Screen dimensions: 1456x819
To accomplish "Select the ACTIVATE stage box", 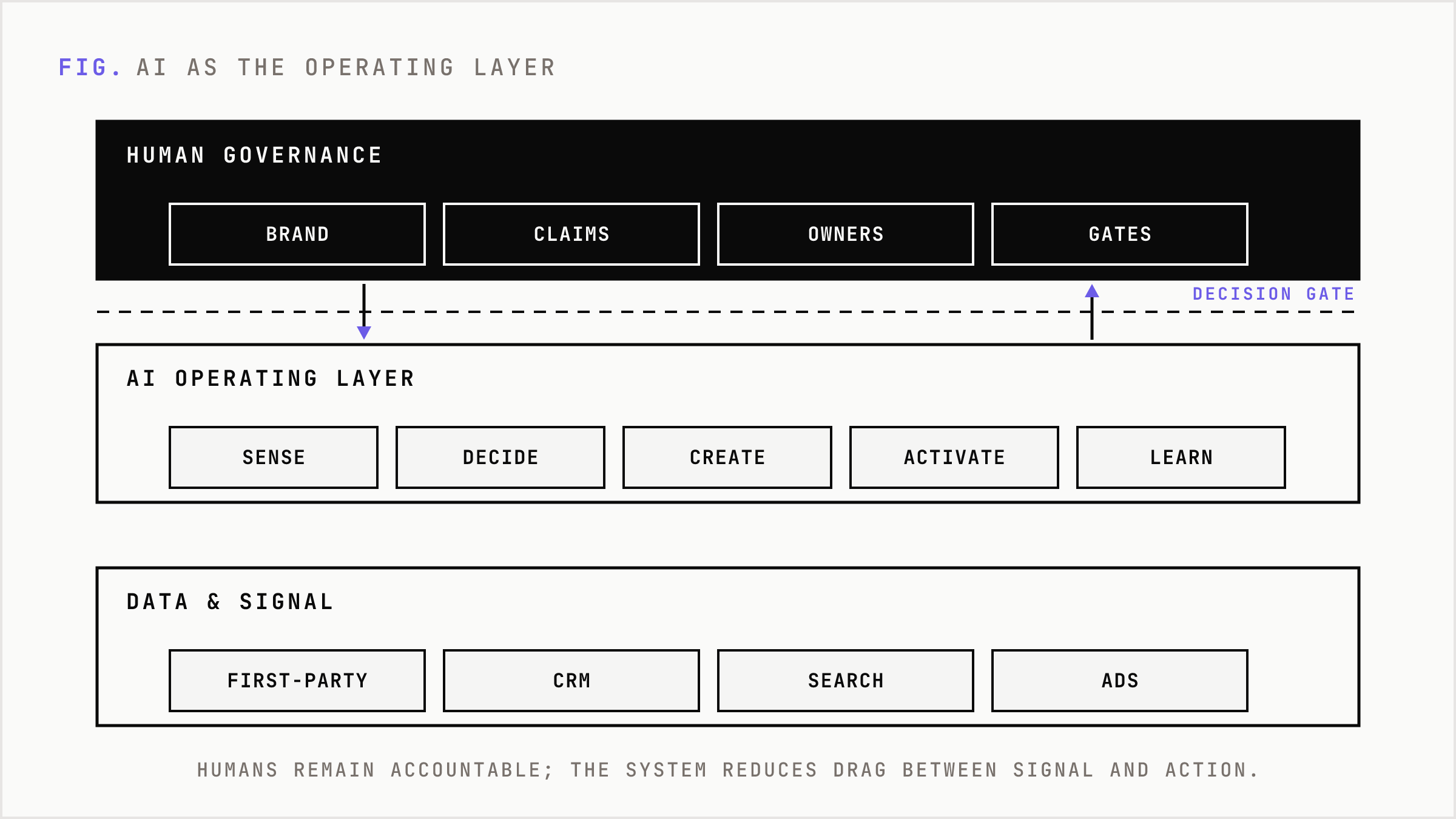I will pos(954,457).
